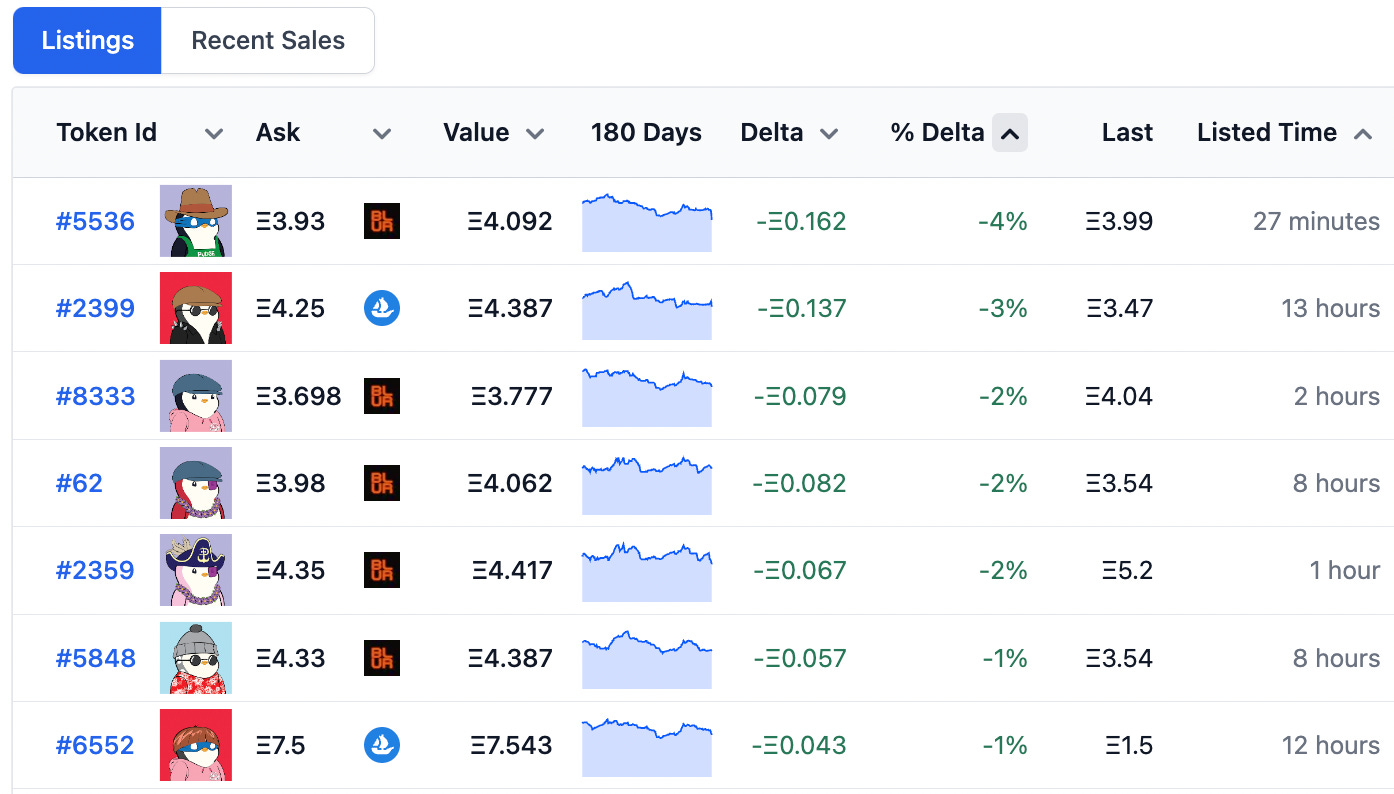Open token #2399's detail page
1394x794 pixels.
click(95, 308)
